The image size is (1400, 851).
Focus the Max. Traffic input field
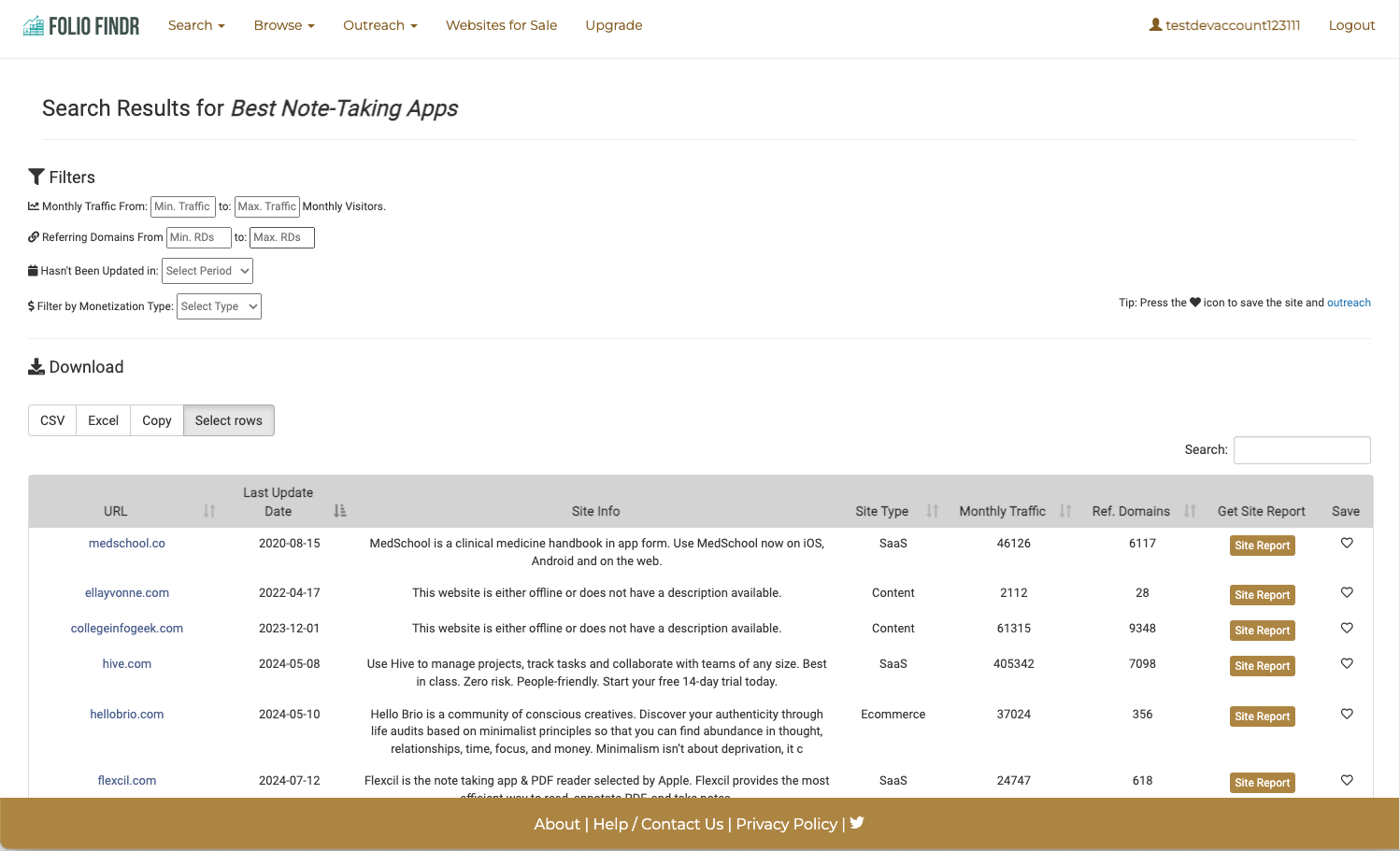(x=267, y=206)
